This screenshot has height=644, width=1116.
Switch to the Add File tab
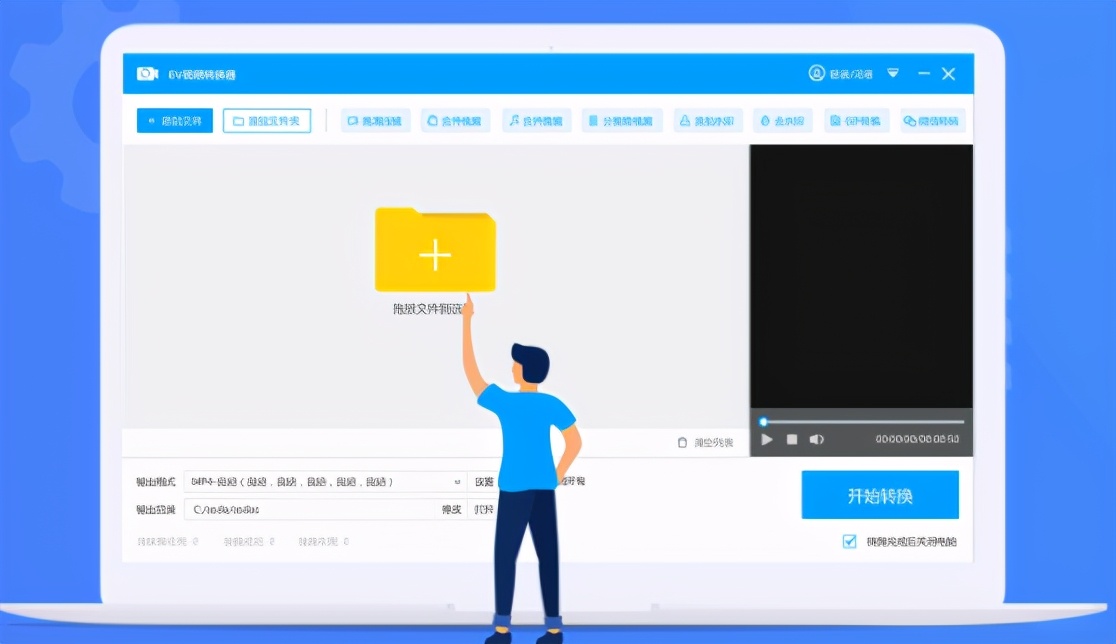pos(174,120)
